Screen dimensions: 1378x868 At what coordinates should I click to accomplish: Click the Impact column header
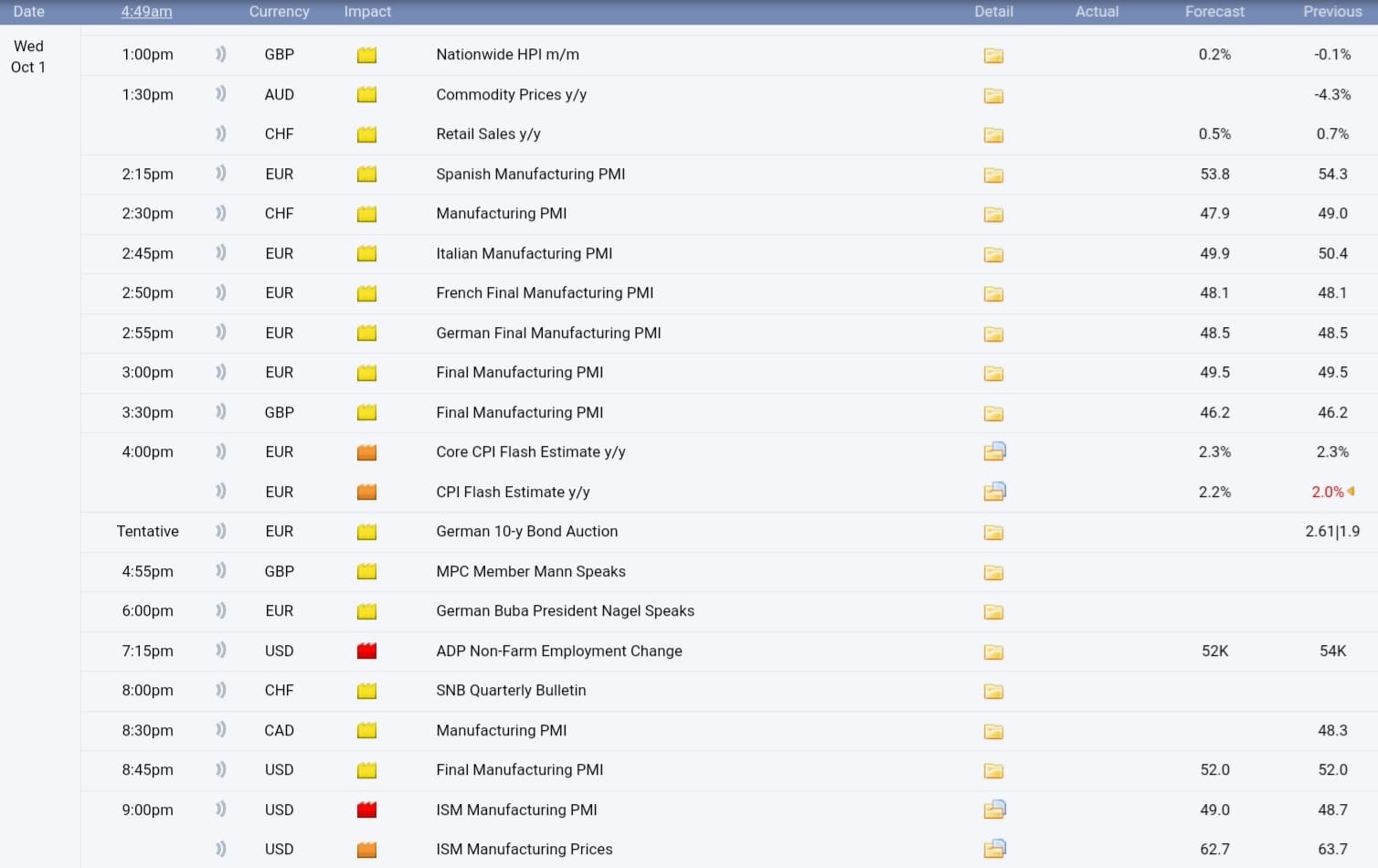(x=367, y=12)
